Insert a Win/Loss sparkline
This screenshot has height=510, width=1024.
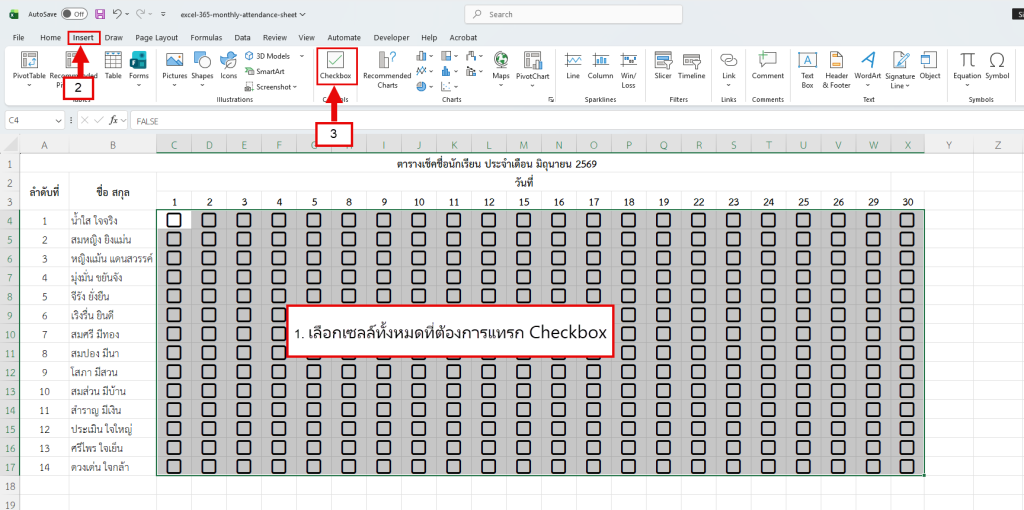pyautogui.click(x=628, y=71)
